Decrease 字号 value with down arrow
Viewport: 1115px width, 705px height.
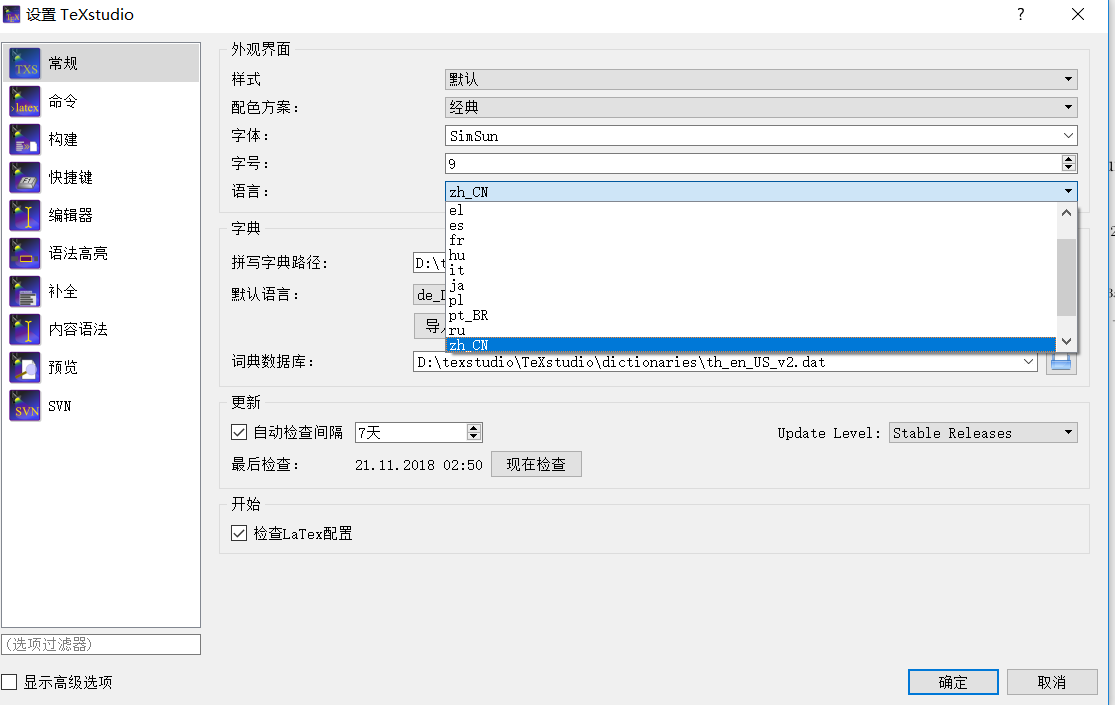[1068, 168]
